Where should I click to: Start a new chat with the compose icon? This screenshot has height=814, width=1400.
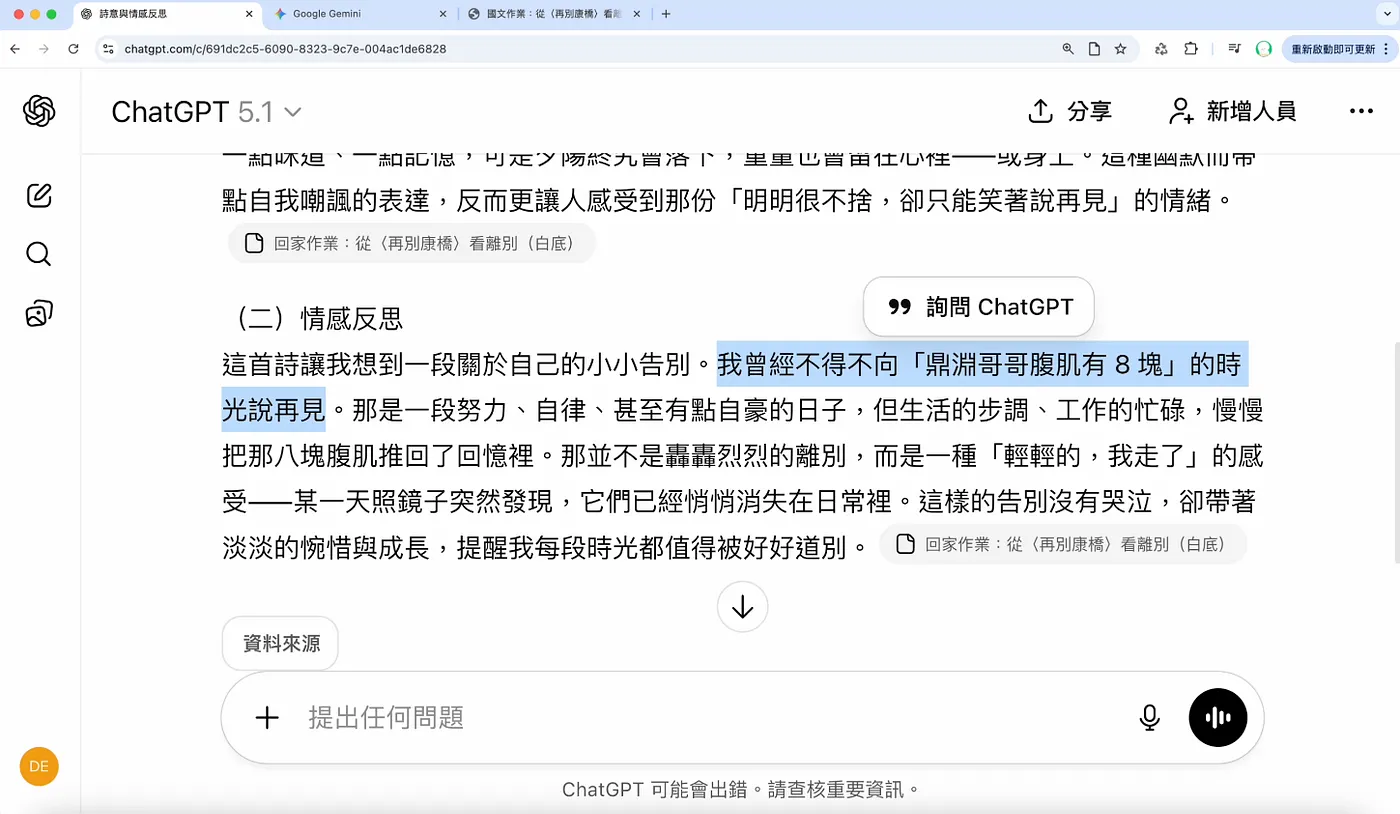[x=39, y=195]
